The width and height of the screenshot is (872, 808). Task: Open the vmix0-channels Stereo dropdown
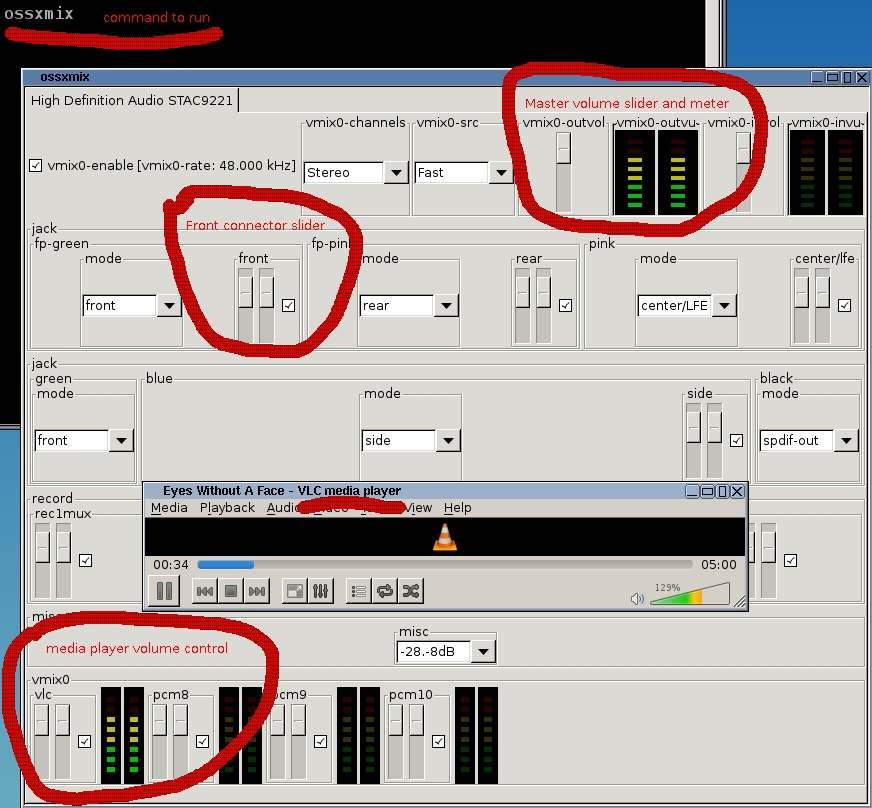tap(395, 172)
